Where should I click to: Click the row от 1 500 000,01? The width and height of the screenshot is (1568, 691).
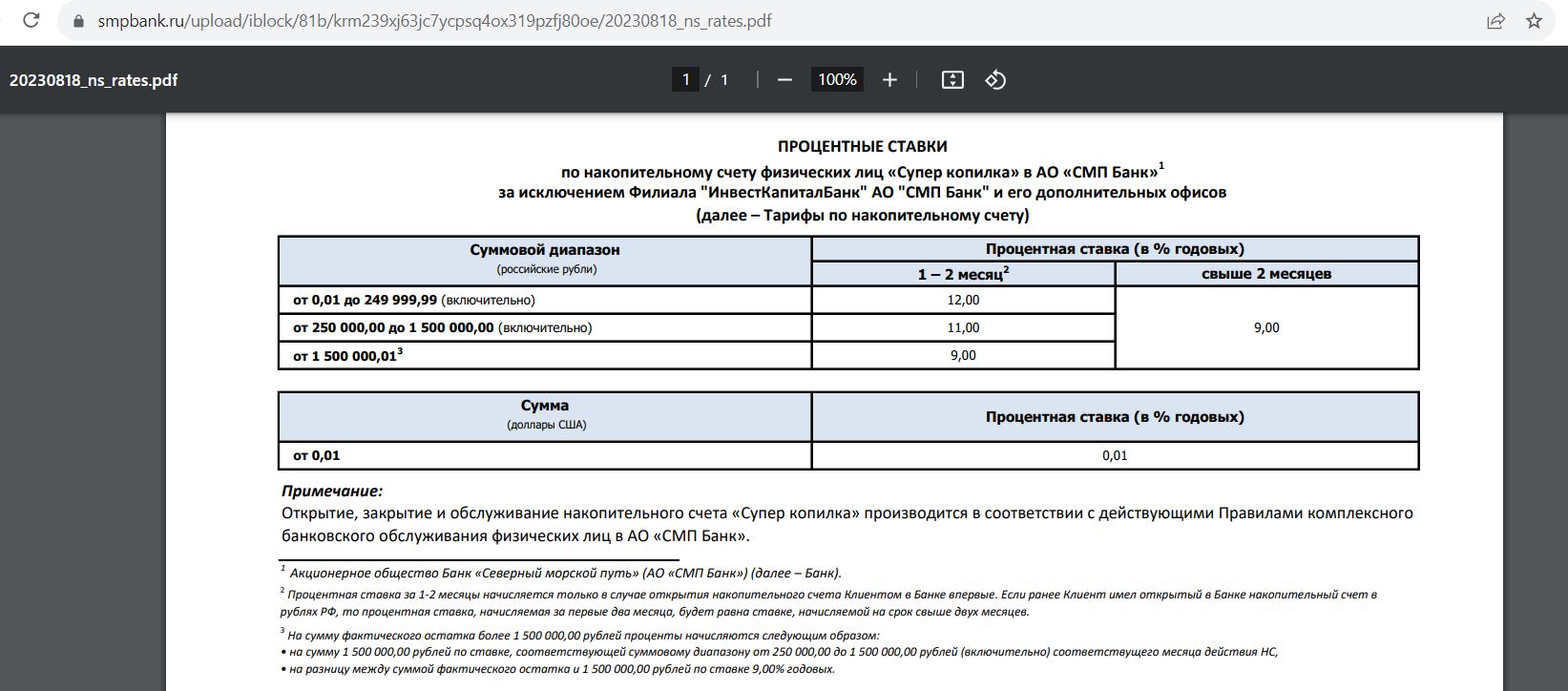(545, 355)
